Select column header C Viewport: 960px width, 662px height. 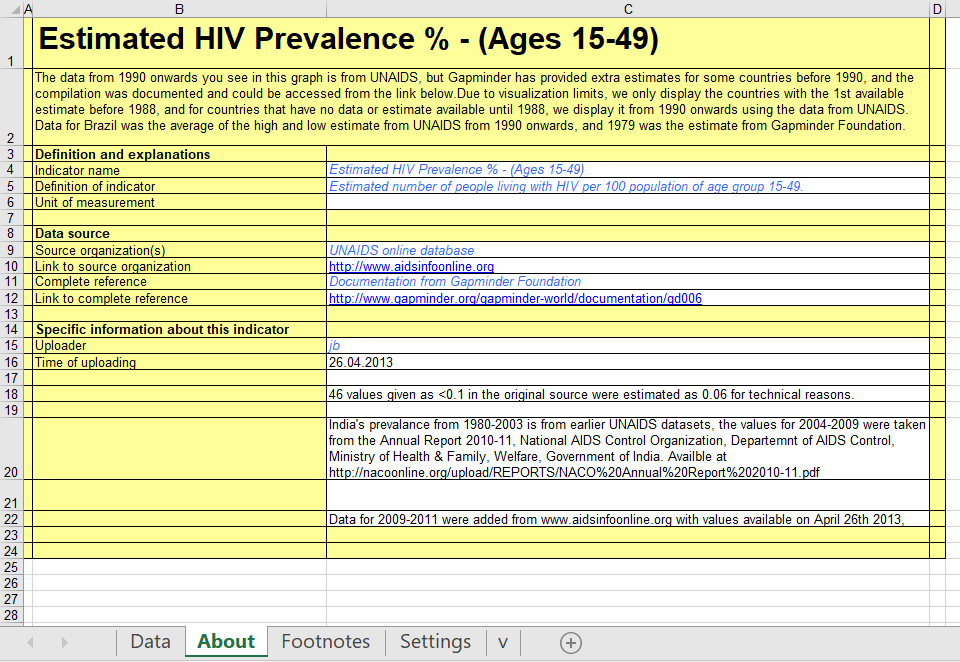628,9
